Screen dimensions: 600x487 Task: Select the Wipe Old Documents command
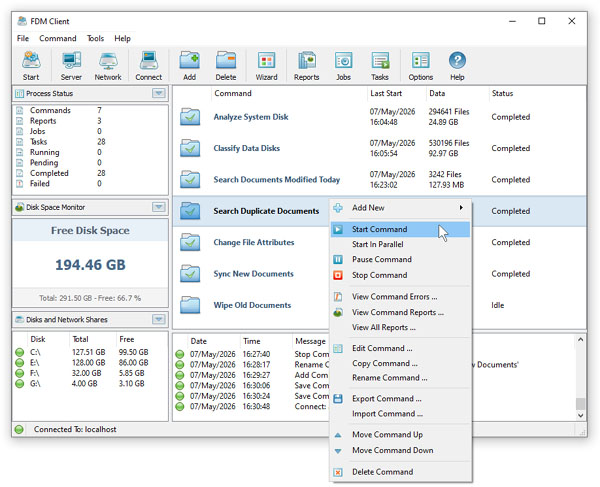pos(252,305)
